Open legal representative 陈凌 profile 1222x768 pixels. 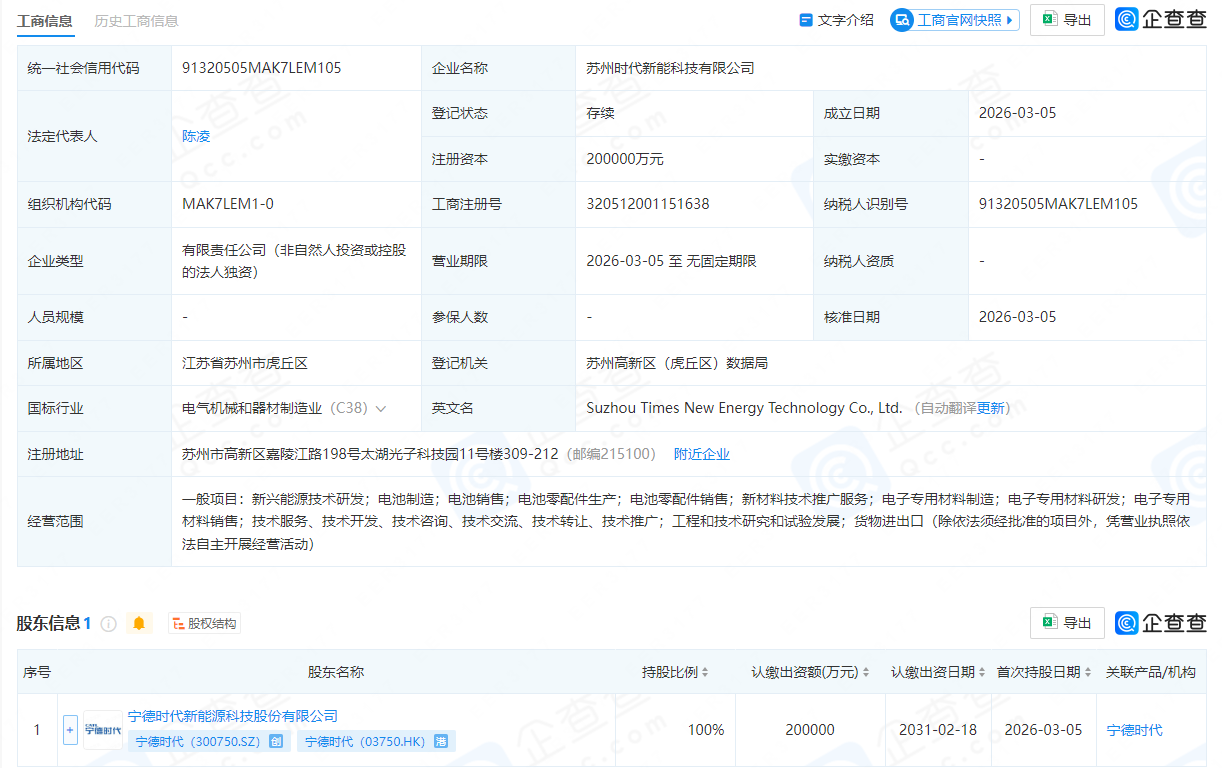tap(195, 135)
